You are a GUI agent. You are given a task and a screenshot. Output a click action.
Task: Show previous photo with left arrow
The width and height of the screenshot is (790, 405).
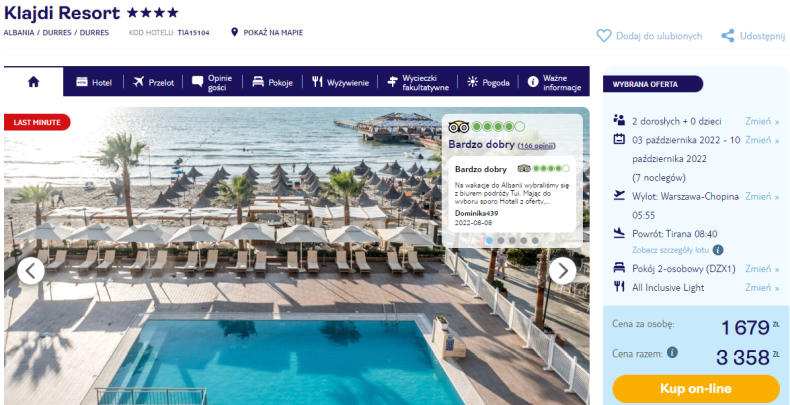pos(31,271)
